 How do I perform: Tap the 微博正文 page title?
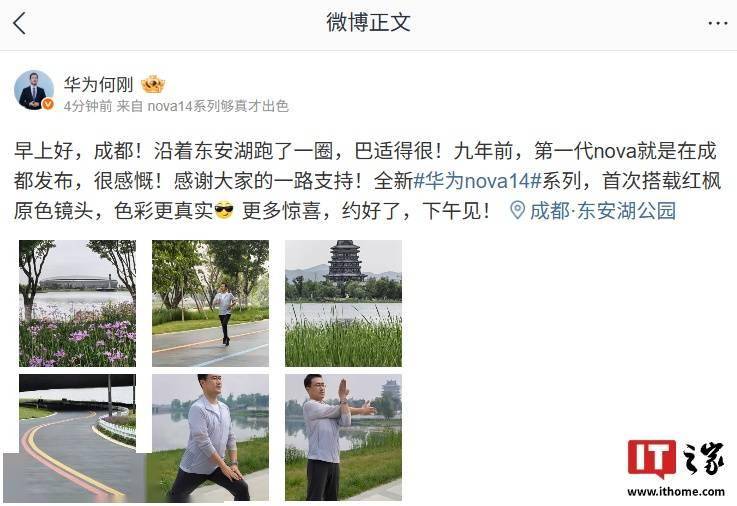368,23
